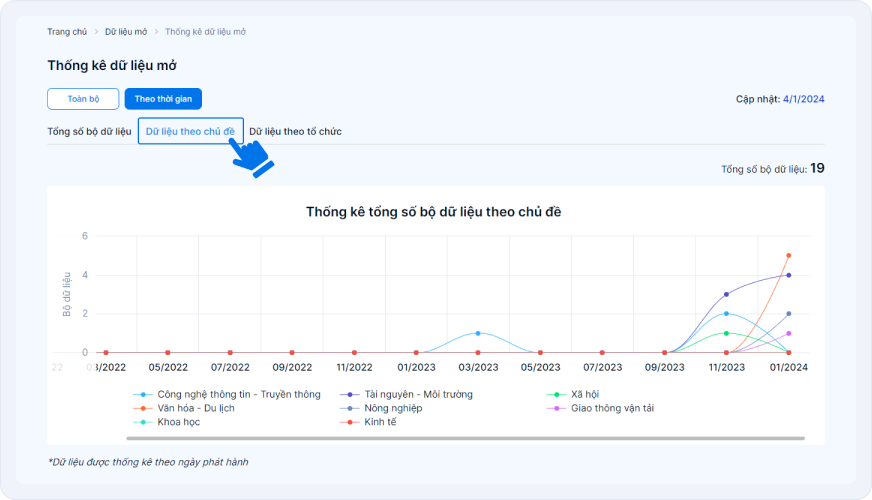Screen dimensions: 872x500
Task: Switch to Dữ liệu theo chủ đề tab
Action: [190, 131]
